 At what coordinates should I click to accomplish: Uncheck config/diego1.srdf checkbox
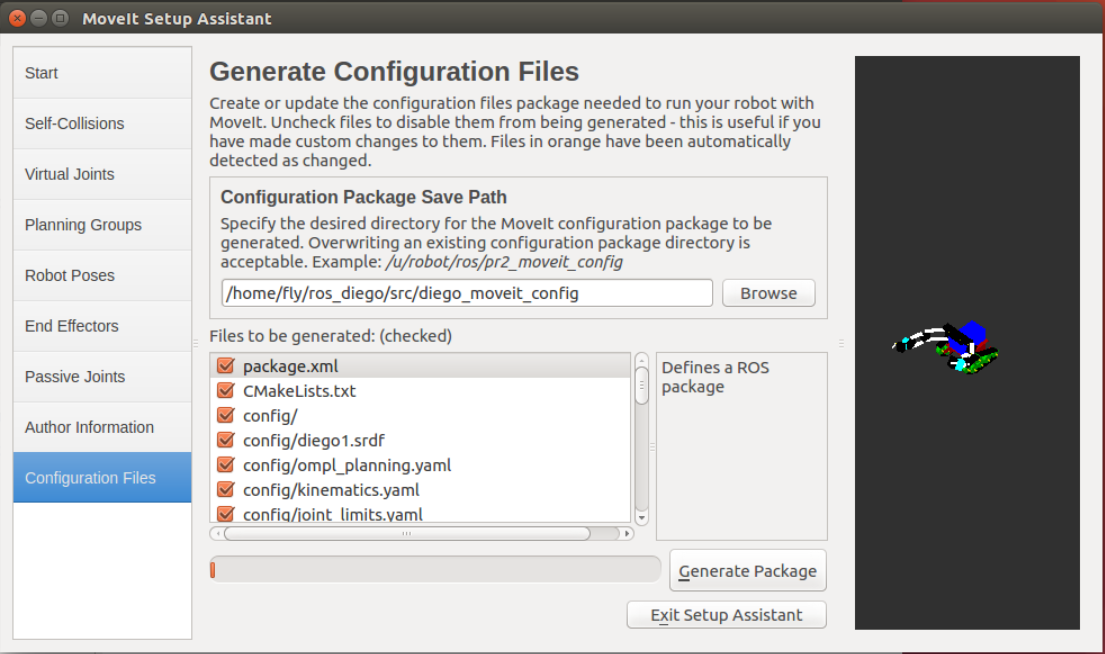[226, 440]
